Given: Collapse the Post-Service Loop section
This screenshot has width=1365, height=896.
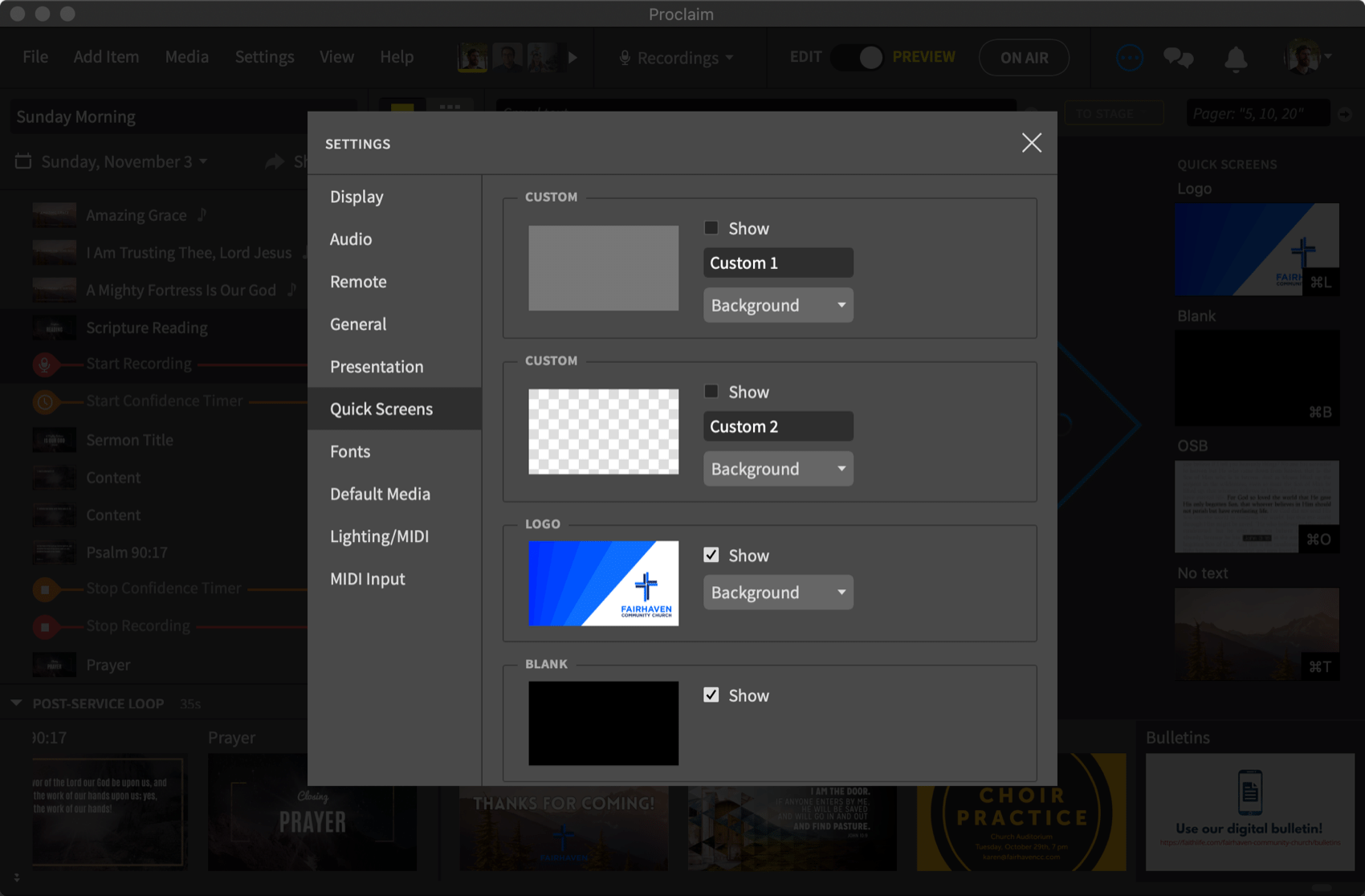Looking at the screenshot, I should (16, 703).
